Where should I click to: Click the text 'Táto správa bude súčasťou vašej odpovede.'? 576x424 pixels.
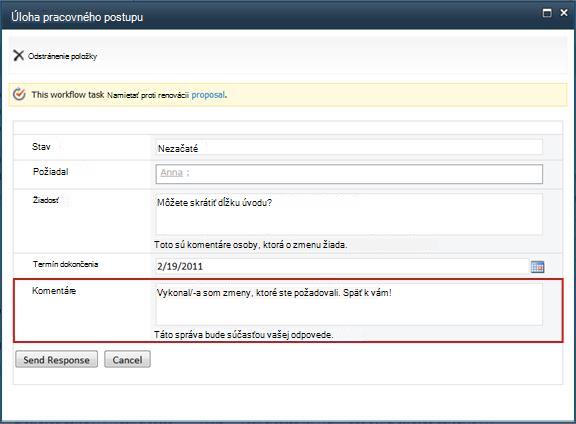(244, 335)
